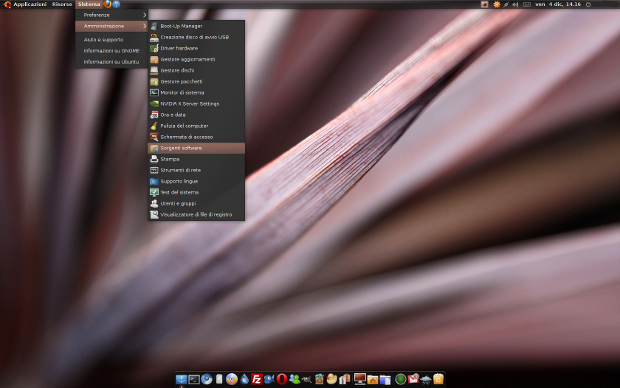Open Supporto lingue
This screenshot has height=388, width=620.
(x=197, y=181)
